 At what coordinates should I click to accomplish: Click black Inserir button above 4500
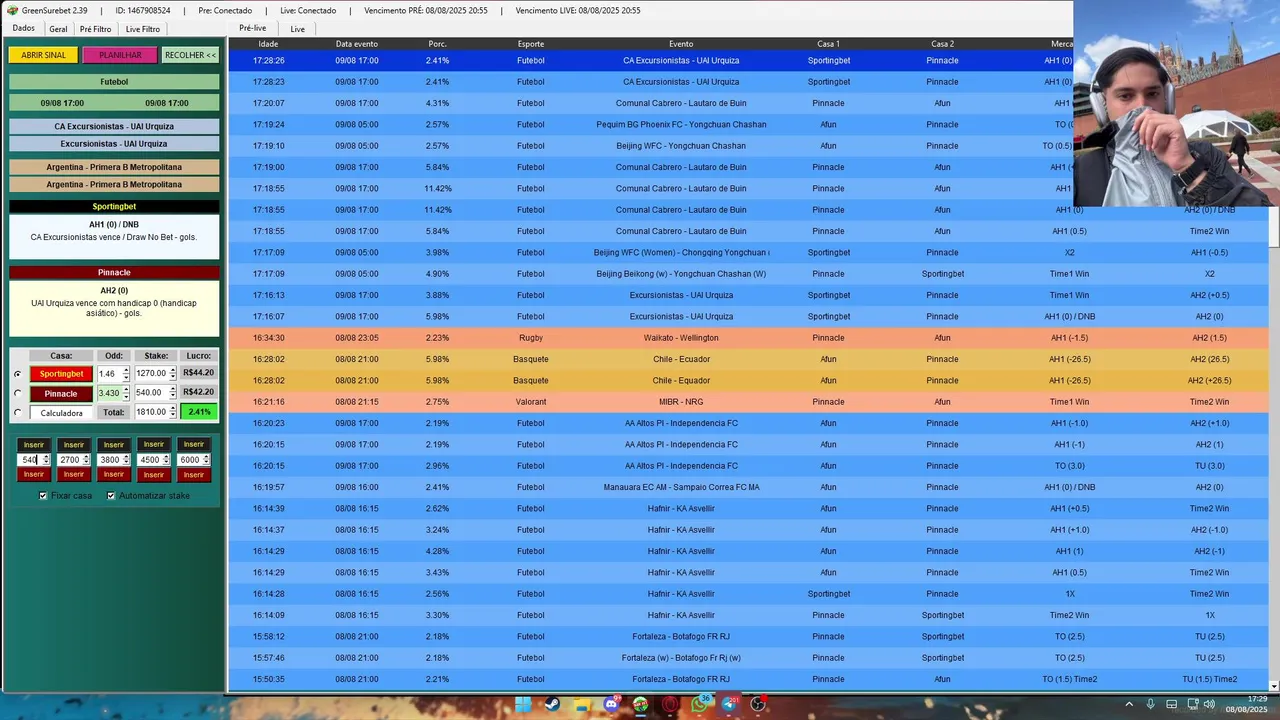click(154, 444)
